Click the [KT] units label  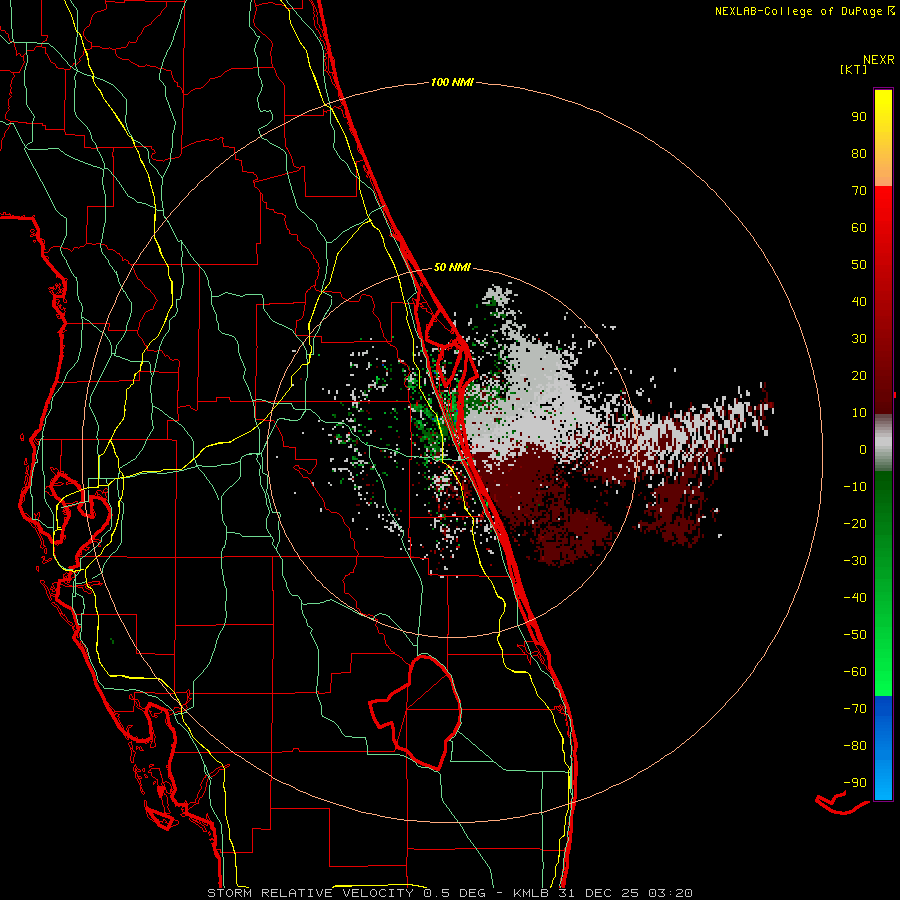tap(853, 69)
